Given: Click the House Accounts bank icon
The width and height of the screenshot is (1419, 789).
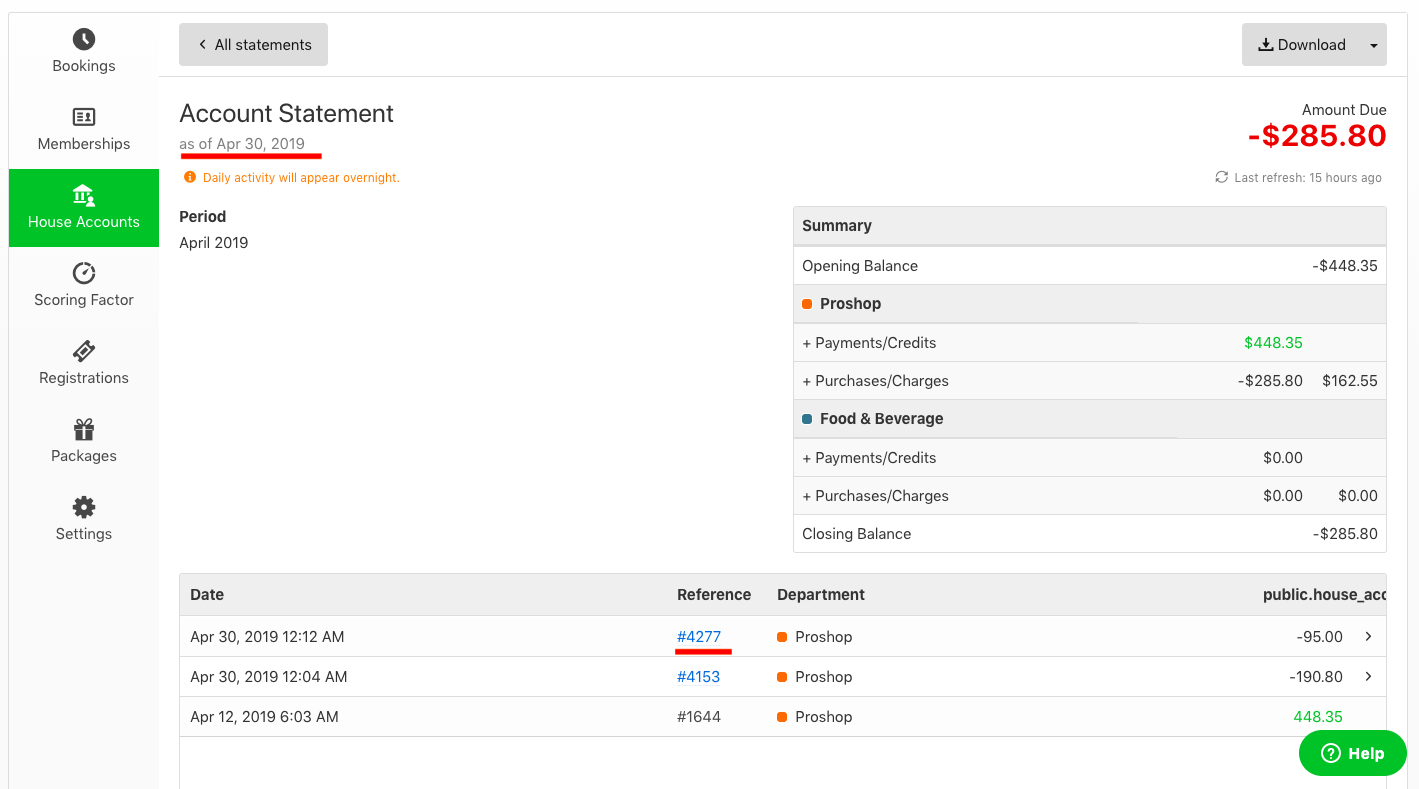Looking at the screenshot, I should (x=84, y=195).
